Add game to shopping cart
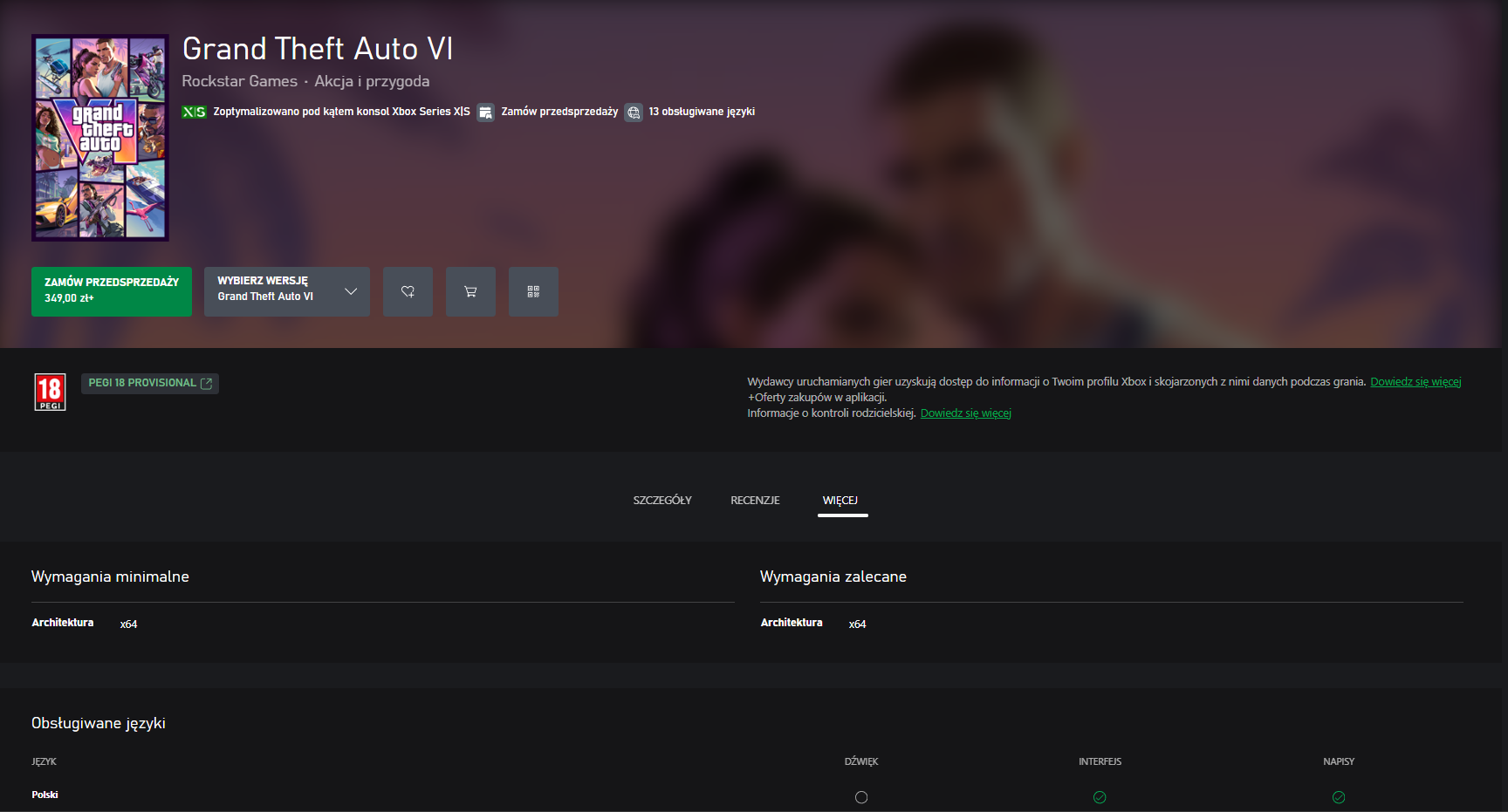The image size is (1508, 812). coord(470,291)
